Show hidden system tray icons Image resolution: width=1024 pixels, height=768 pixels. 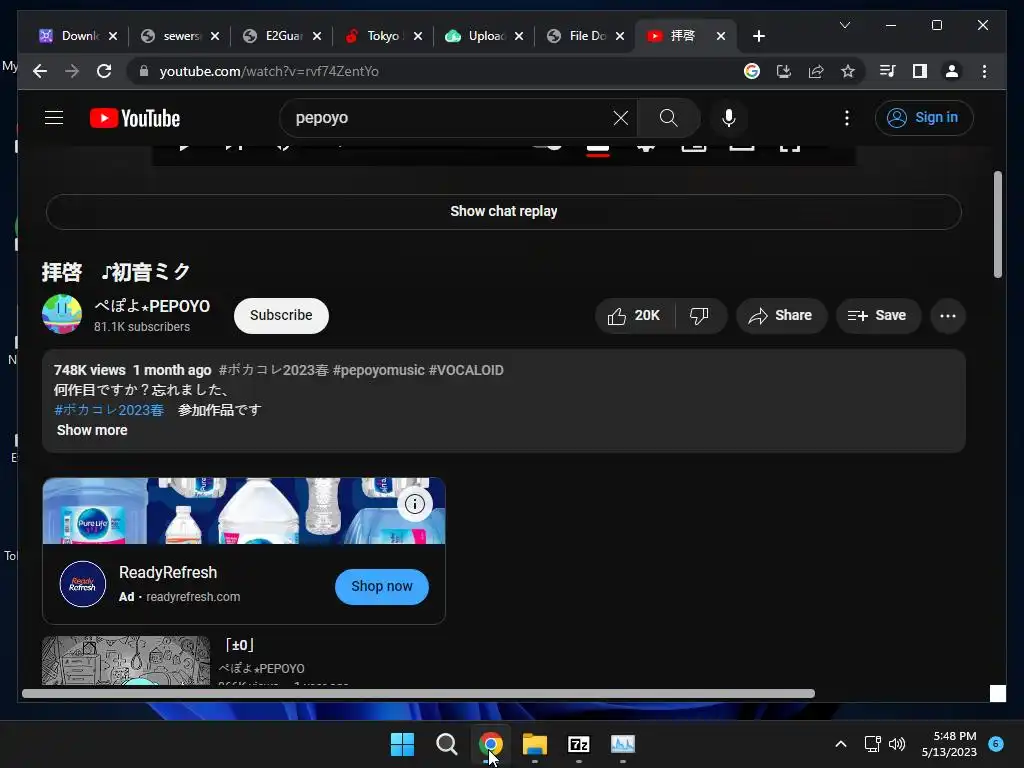841,744
